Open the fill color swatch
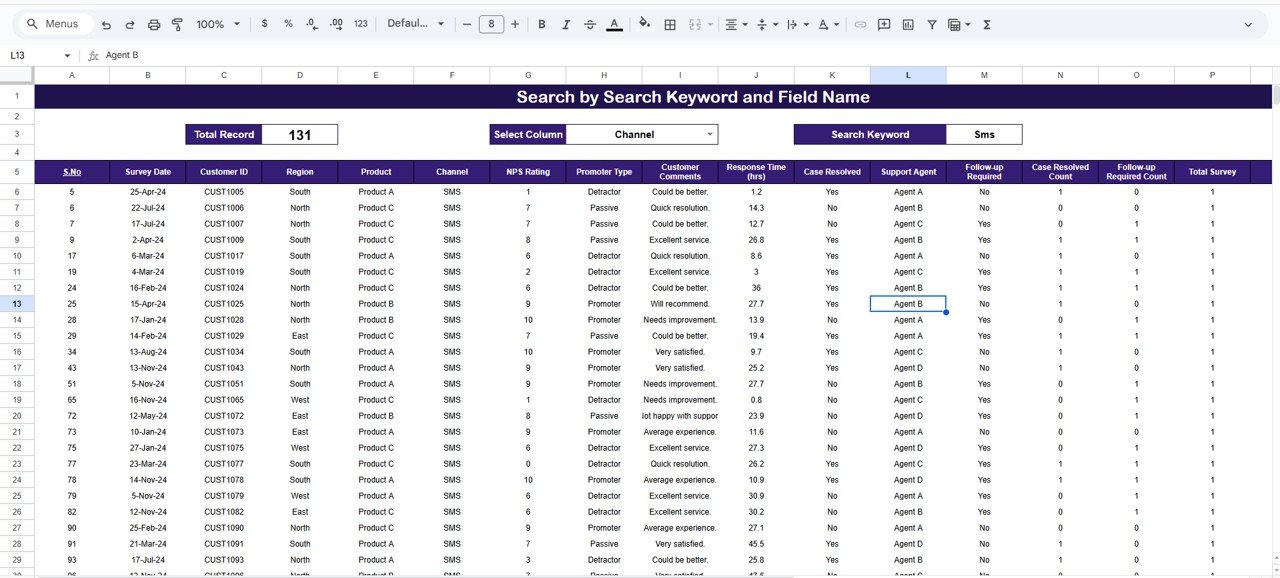 [644, 23]
